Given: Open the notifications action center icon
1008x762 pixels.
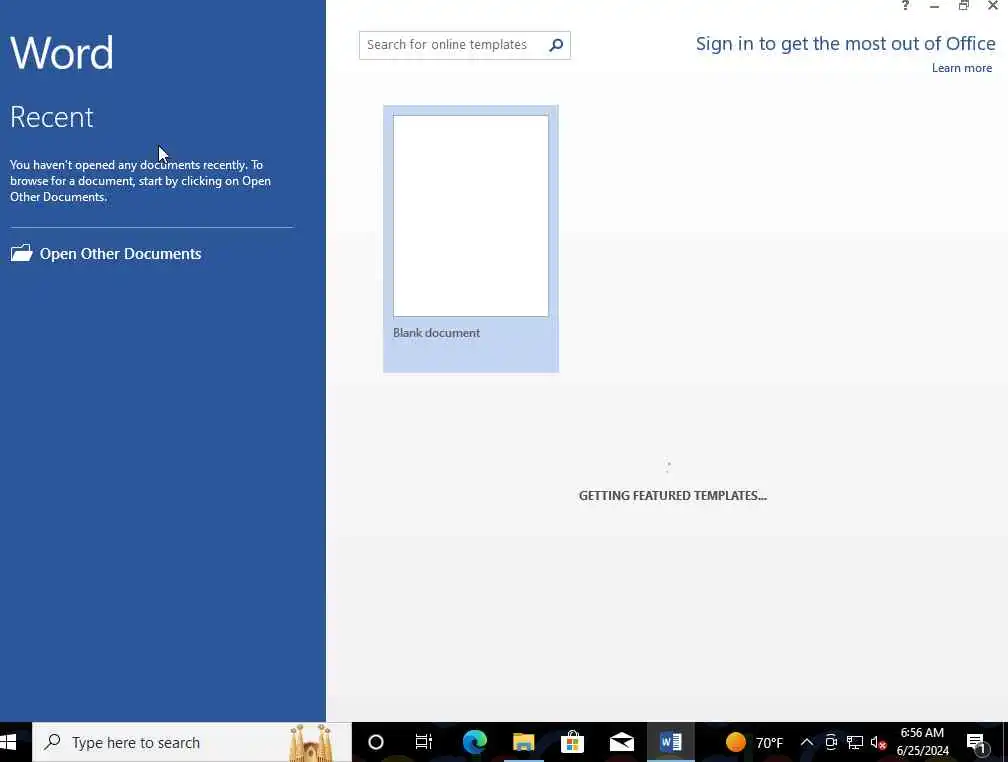Looking at the screenshot, I should coord(976,743).
